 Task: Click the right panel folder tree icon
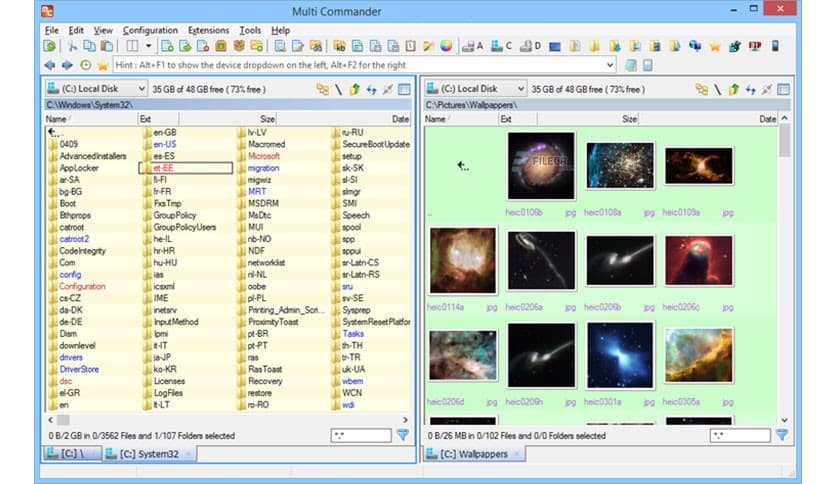coord(702,89)
